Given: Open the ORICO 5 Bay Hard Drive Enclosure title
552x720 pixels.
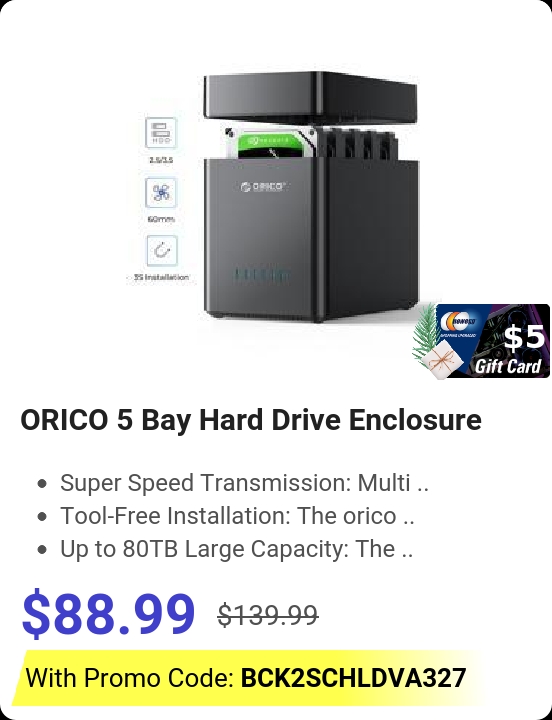Looking at the screenshot, I should pos(251,420).
